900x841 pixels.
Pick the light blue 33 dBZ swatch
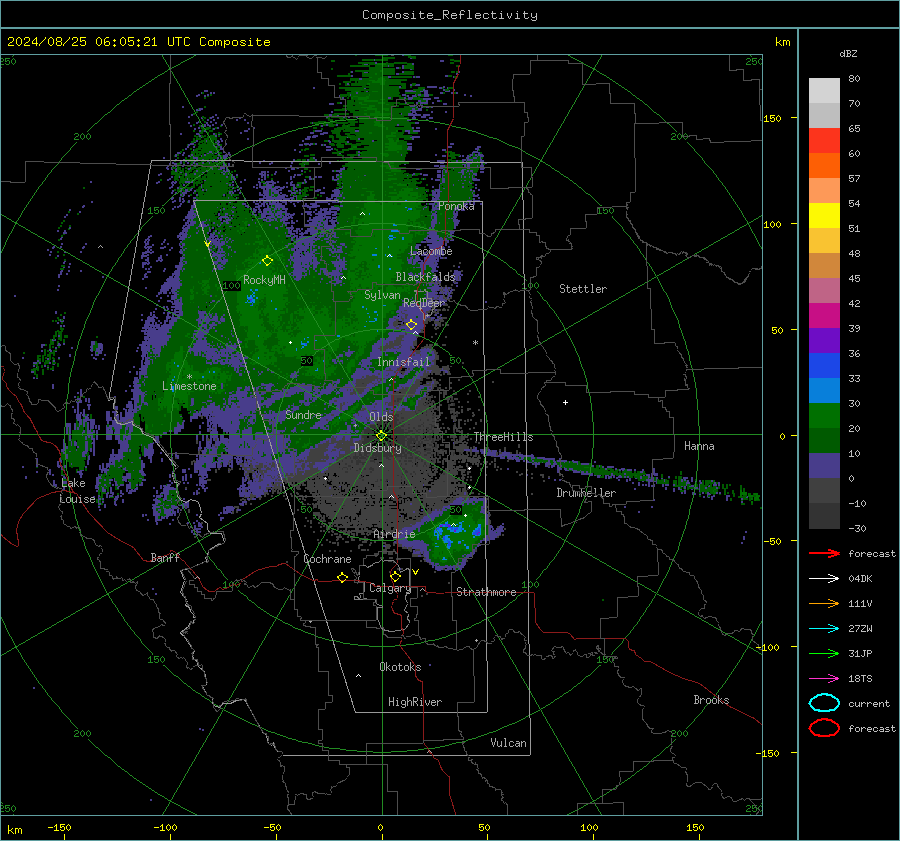824,390
